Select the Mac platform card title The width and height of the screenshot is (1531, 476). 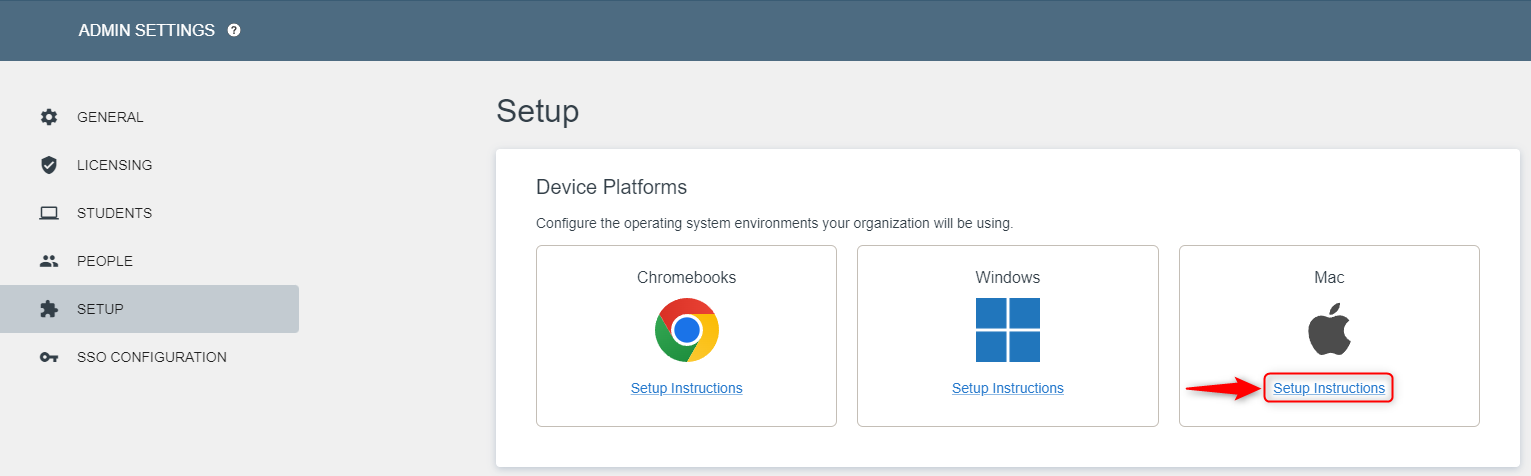pyautogui.click(x=1329, y=277)
